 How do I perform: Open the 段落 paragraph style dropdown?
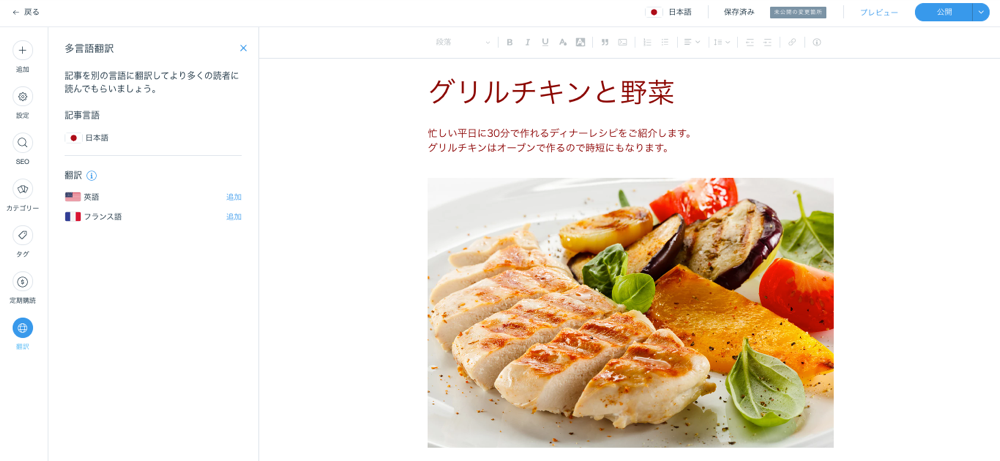click(463, 42)
